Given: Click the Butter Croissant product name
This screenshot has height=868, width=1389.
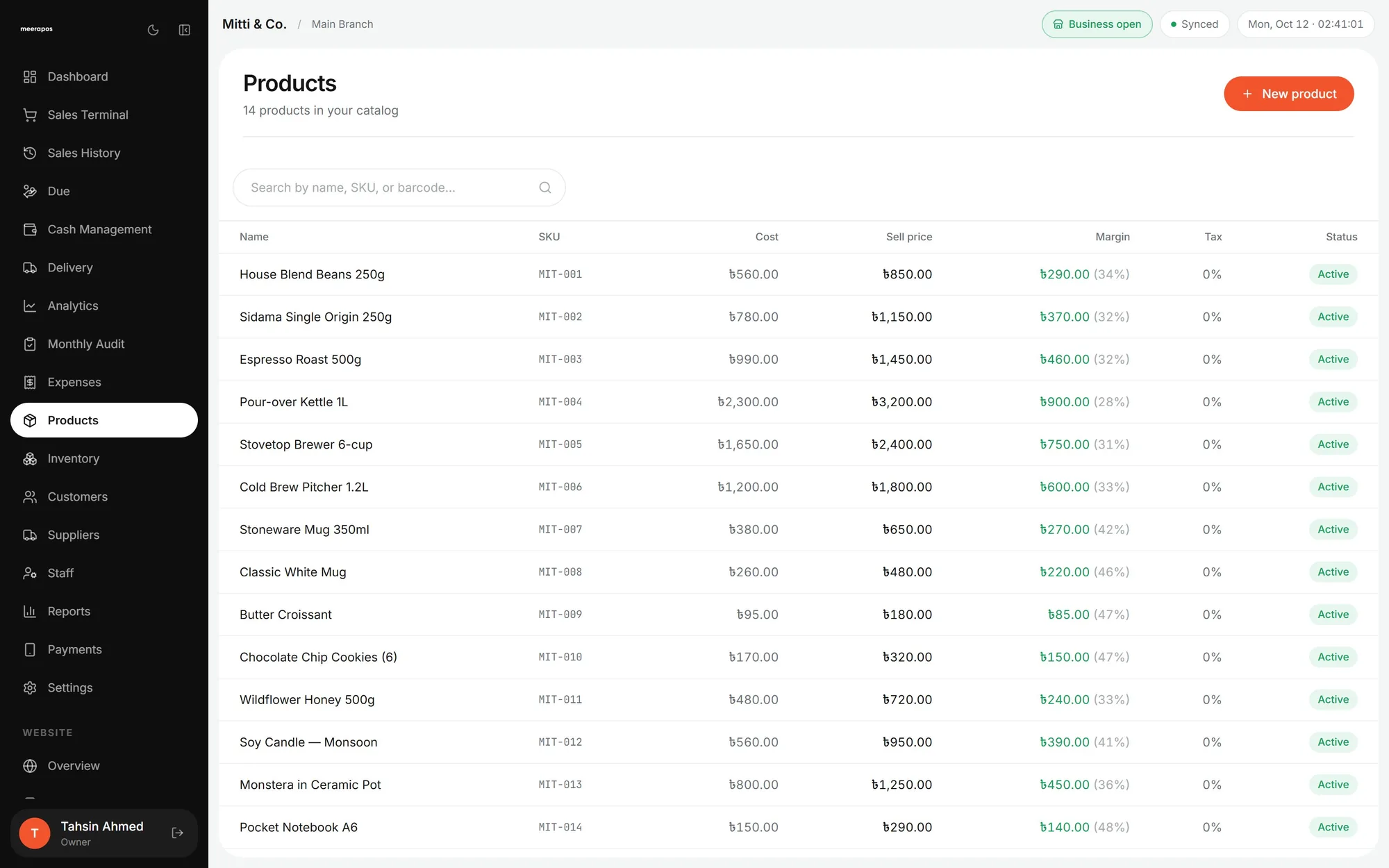Looking at the screenshot, I should click(x=285, y=615).
